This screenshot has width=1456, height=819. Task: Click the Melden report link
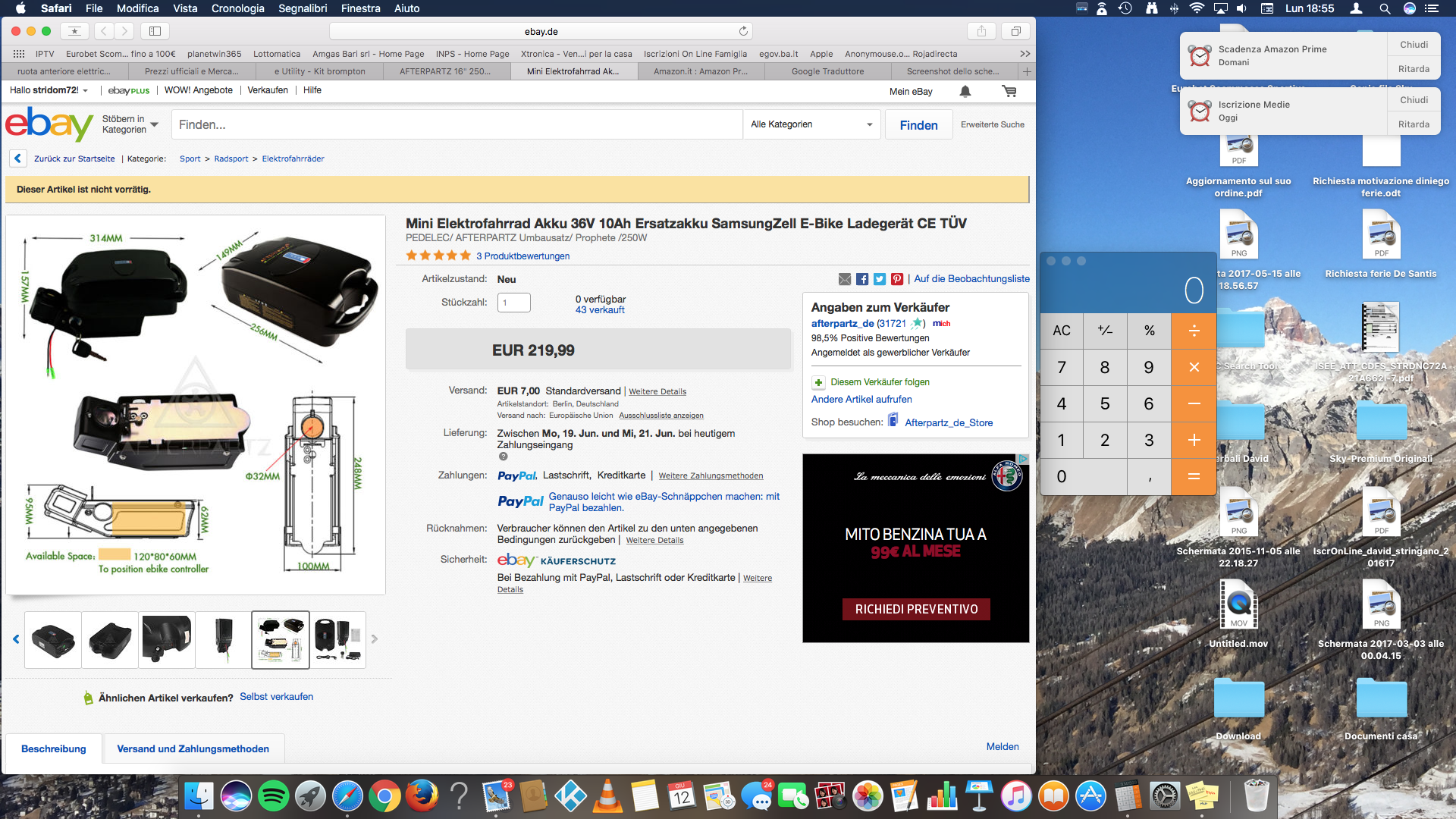point(1003,747)
